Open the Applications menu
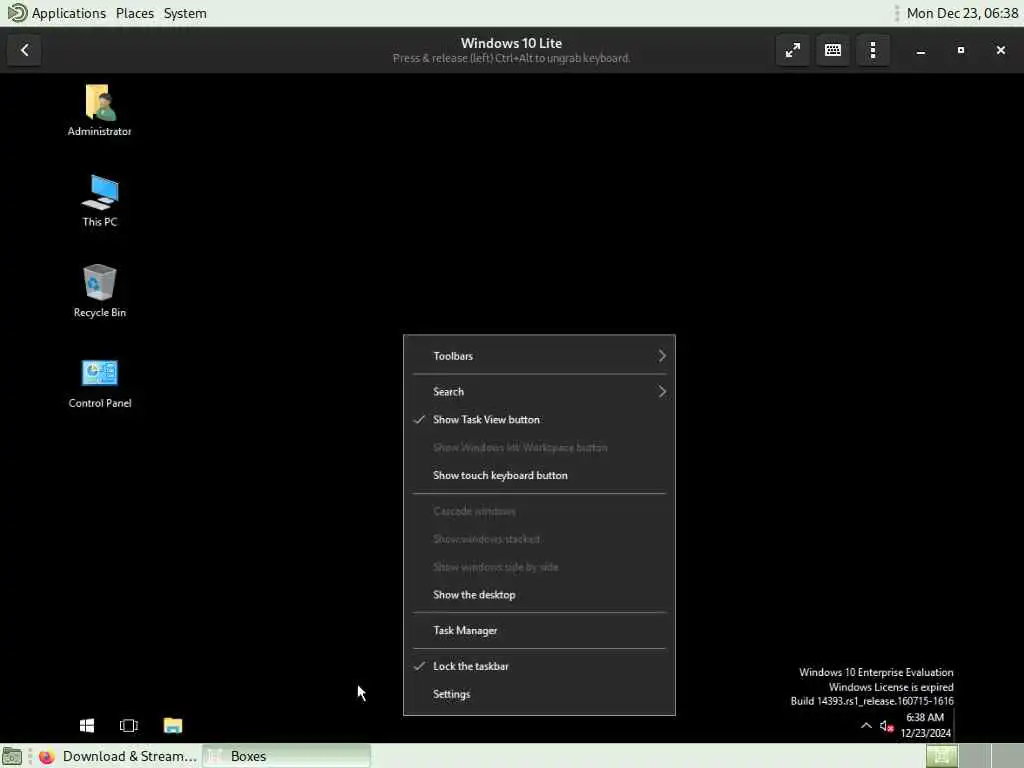Image resolution: width=1024 pixels, height=768 pixels. (69, 13)
